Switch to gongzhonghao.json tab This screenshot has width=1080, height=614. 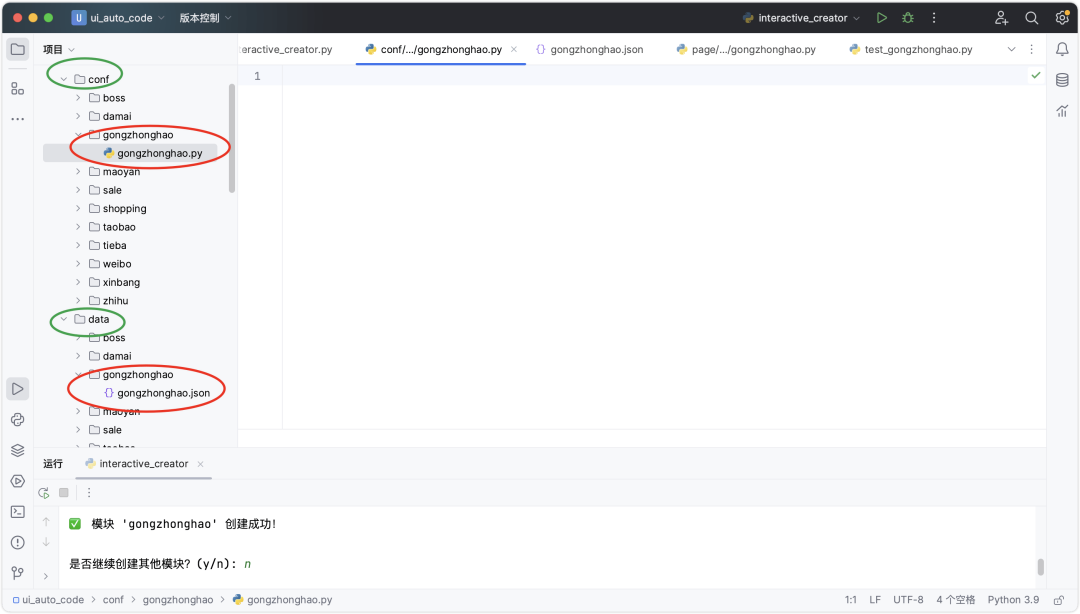point(590,50)
